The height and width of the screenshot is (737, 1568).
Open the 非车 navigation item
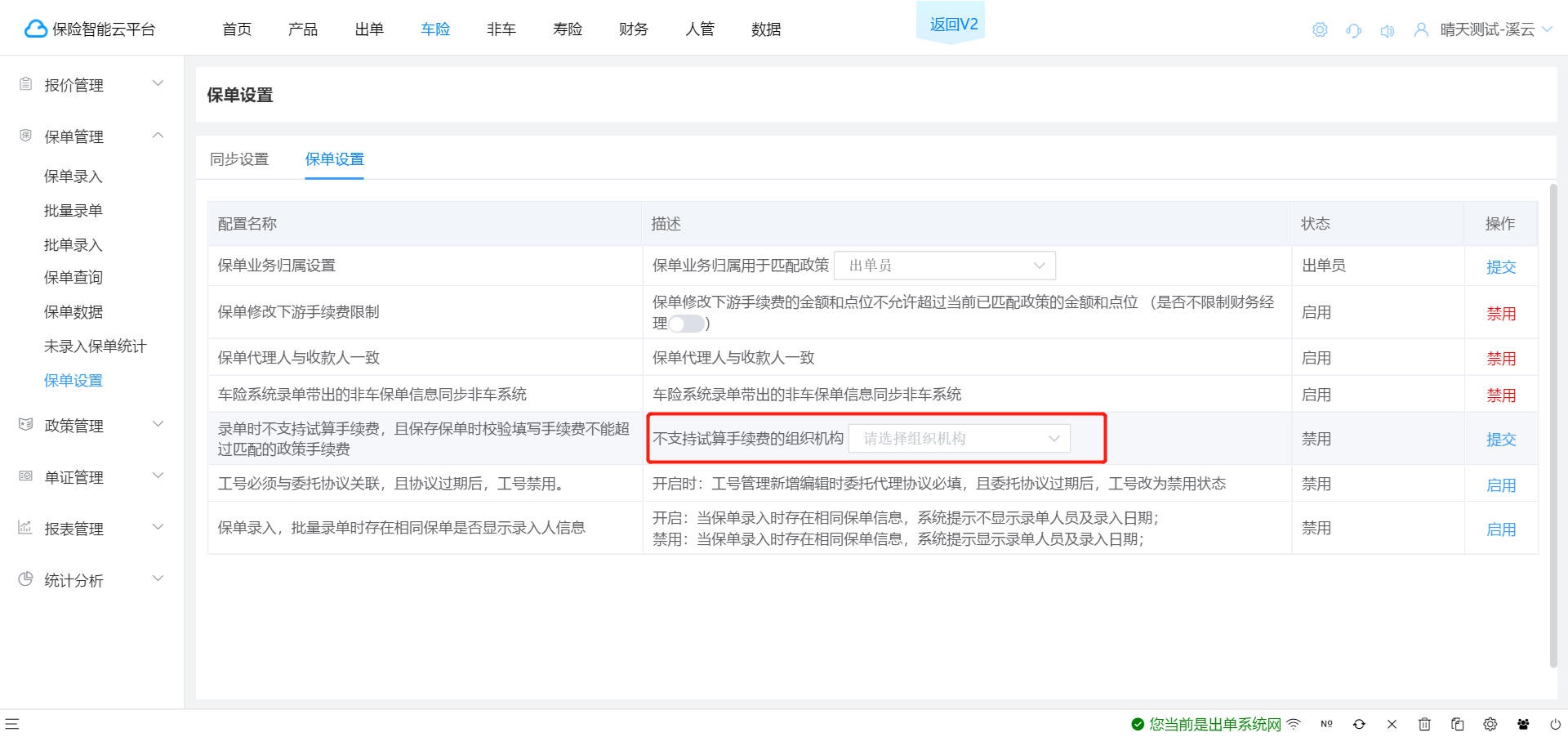coord(501,29)
